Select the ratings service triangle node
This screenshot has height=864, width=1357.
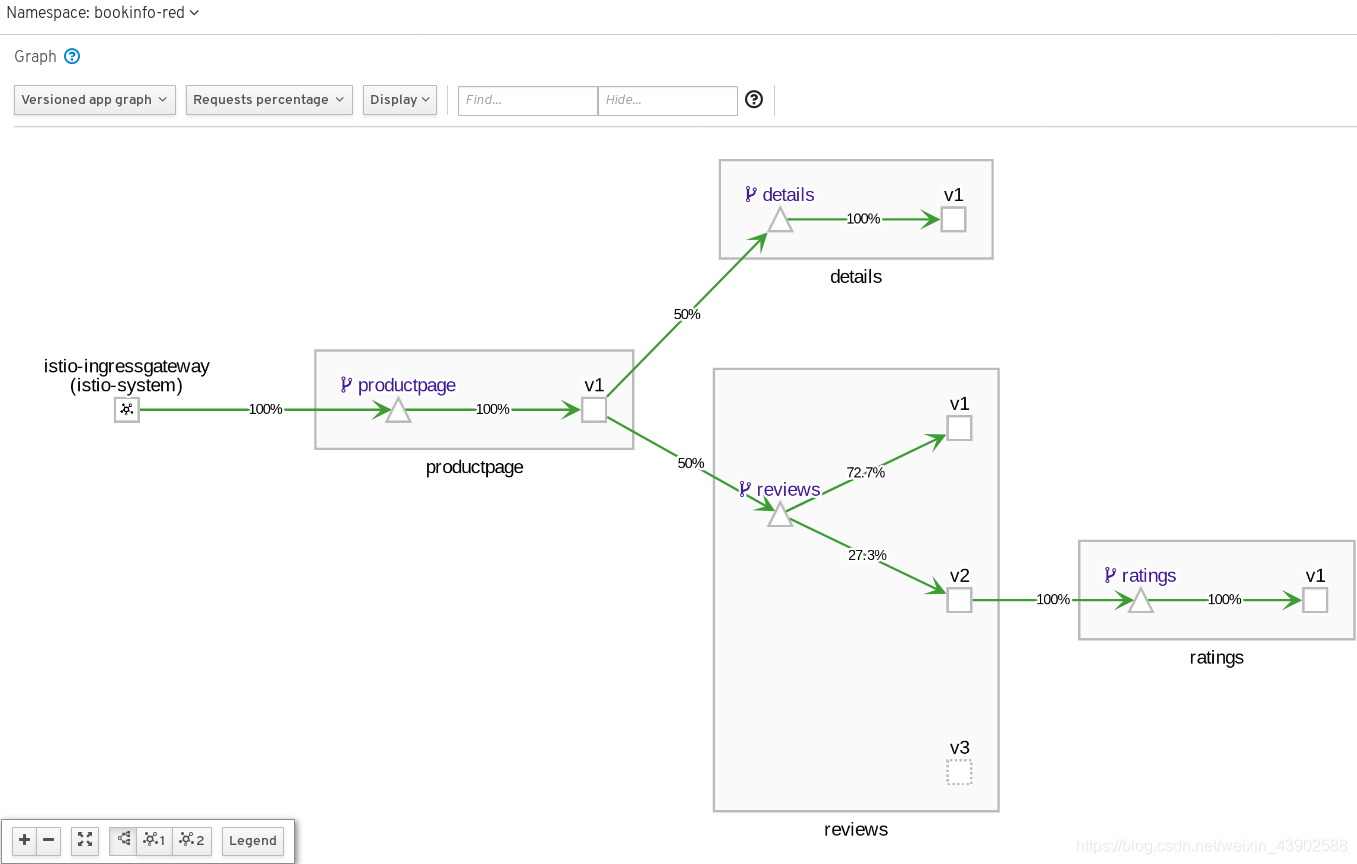pos(1141,601)
